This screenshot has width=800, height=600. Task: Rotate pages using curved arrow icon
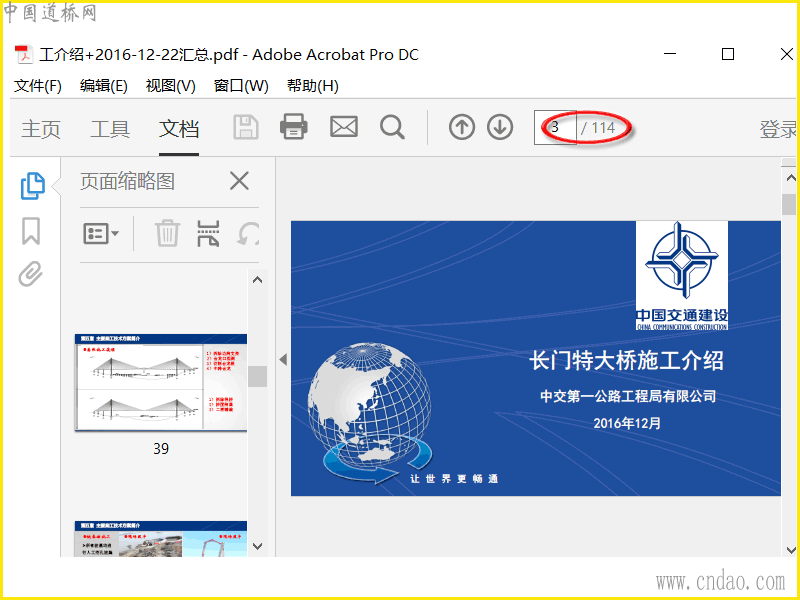(248, 234)
